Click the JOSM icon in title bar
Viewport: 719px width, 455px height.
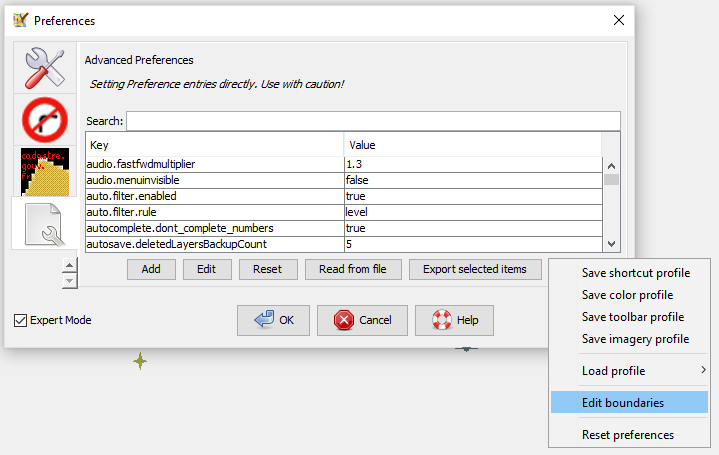19,20
